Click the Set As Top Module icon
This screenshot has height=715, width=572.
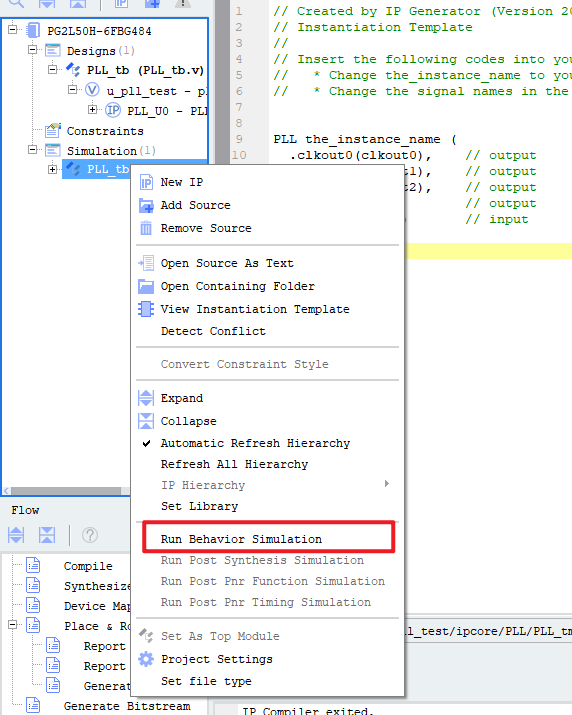tap(146, 635)
